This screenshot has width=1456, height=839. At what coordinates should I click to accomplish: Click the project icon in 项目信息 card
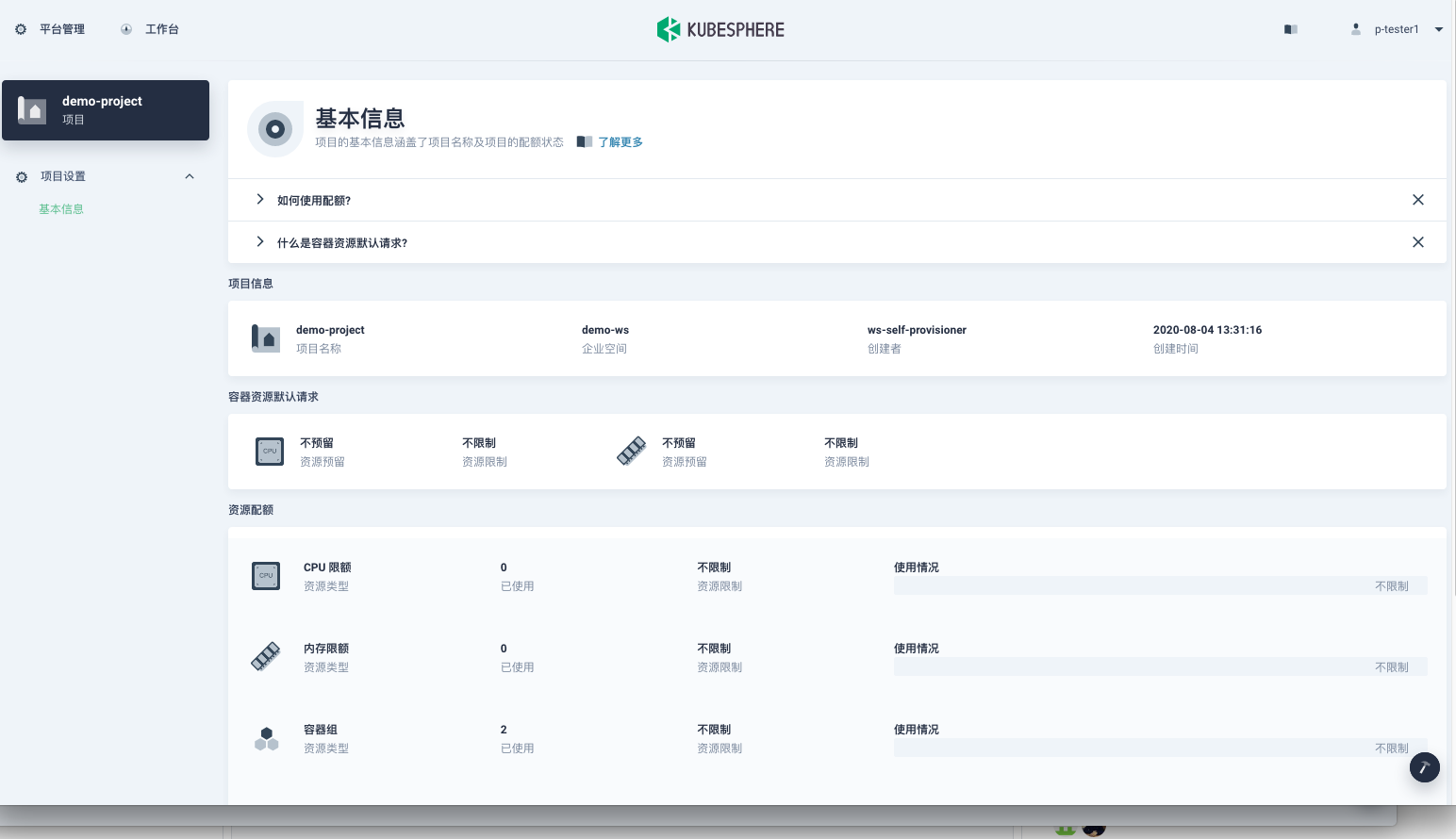tap(266, 338)
